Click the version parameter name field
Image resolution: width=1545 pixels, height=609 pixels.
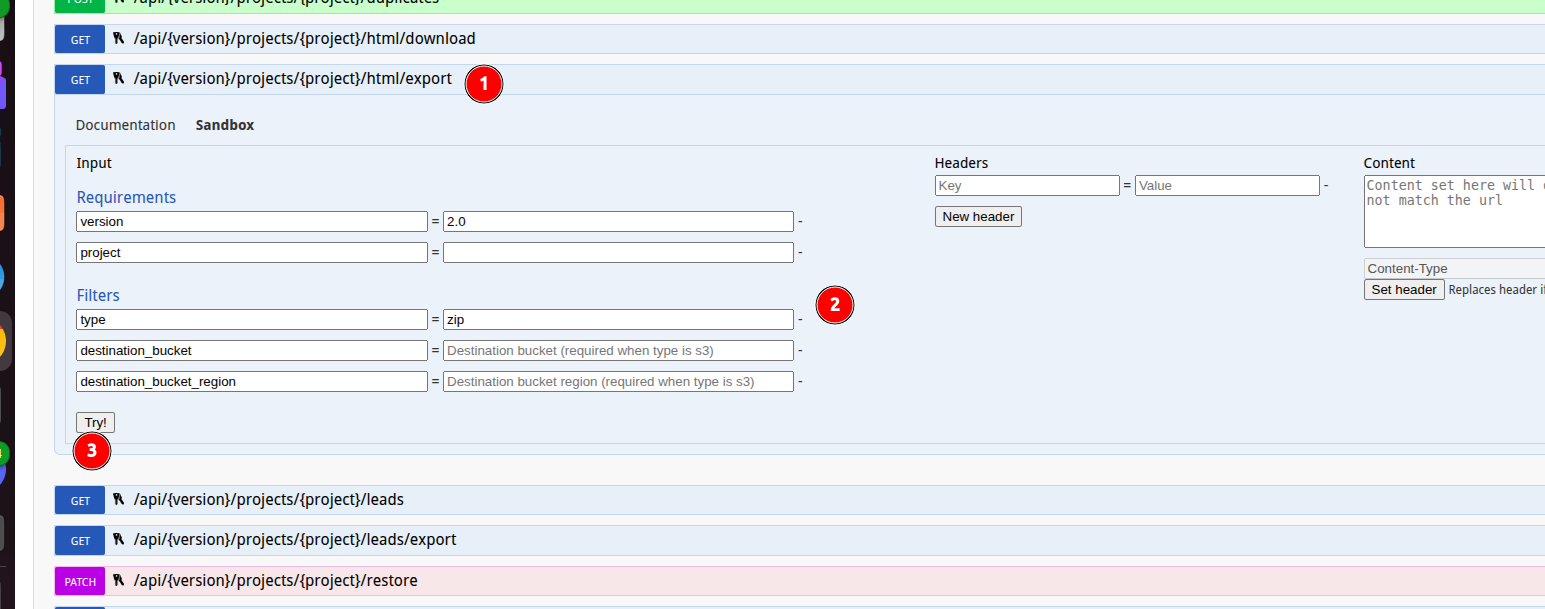252,222
